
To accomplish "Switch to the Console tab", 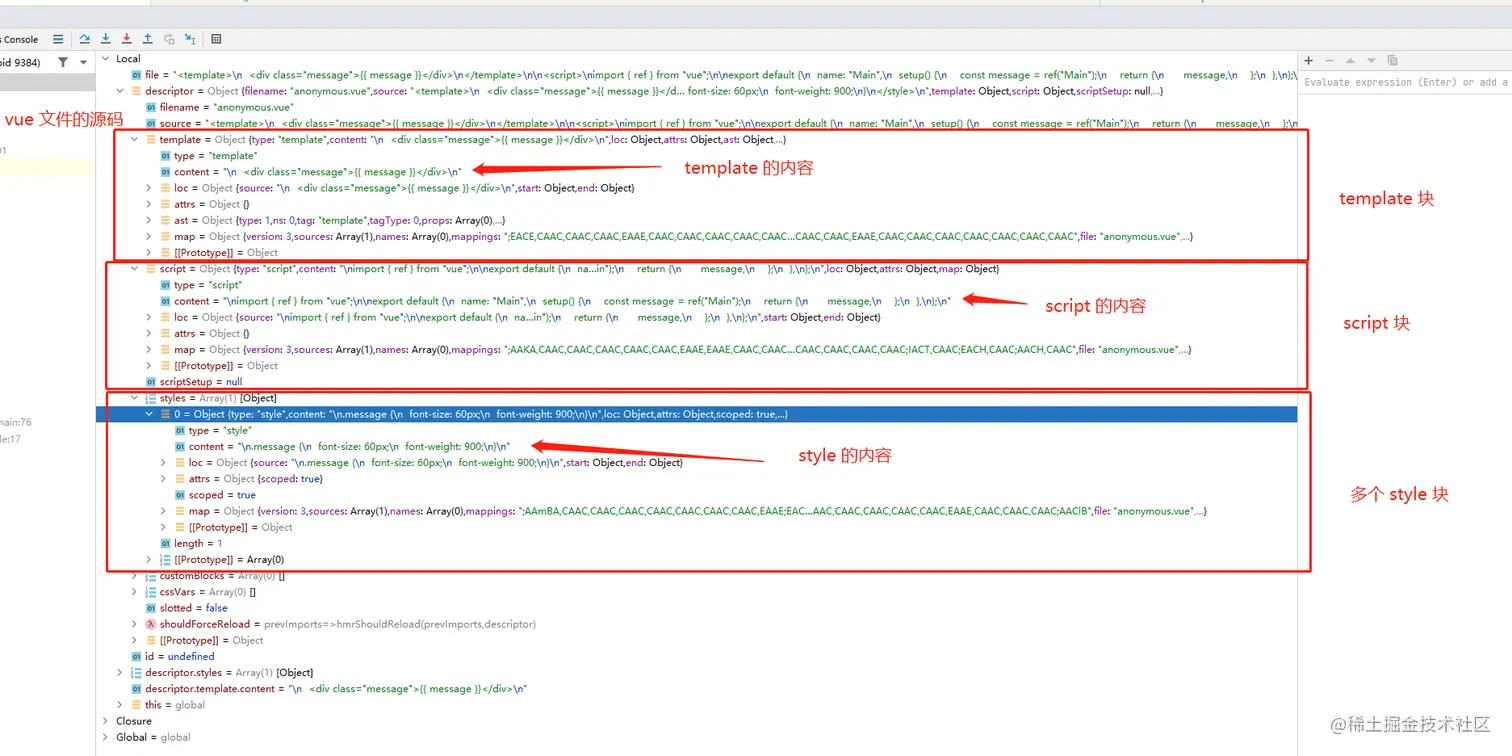I will [20, 39].
